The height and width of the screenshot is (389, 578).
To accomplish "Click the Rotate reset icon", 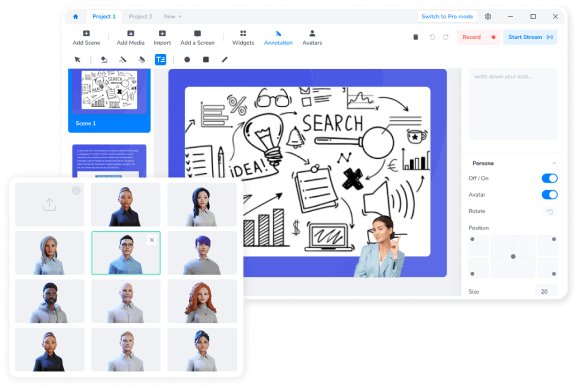I will (550, 212).
